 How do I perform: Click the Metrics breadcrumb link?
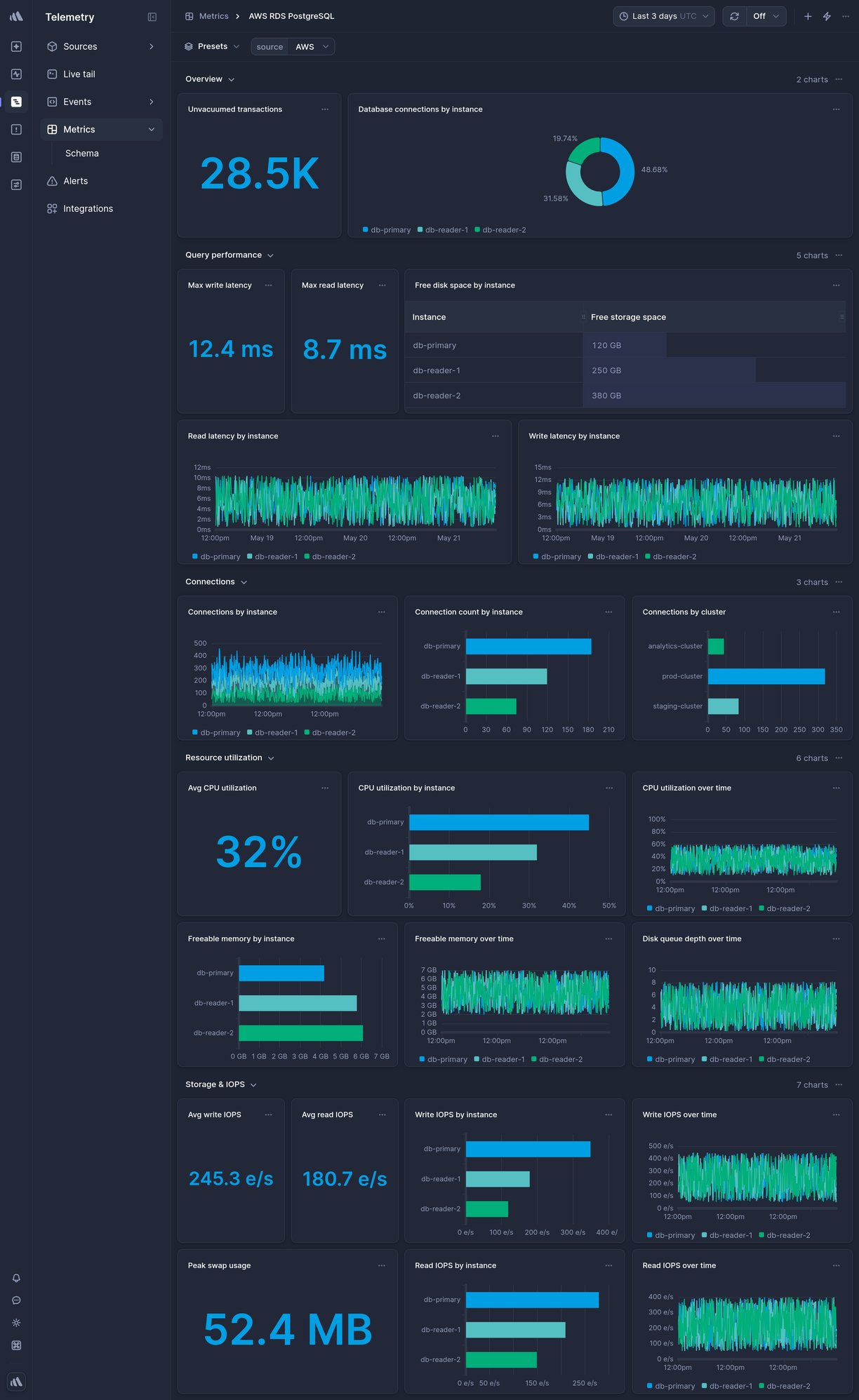pos(213,16)
